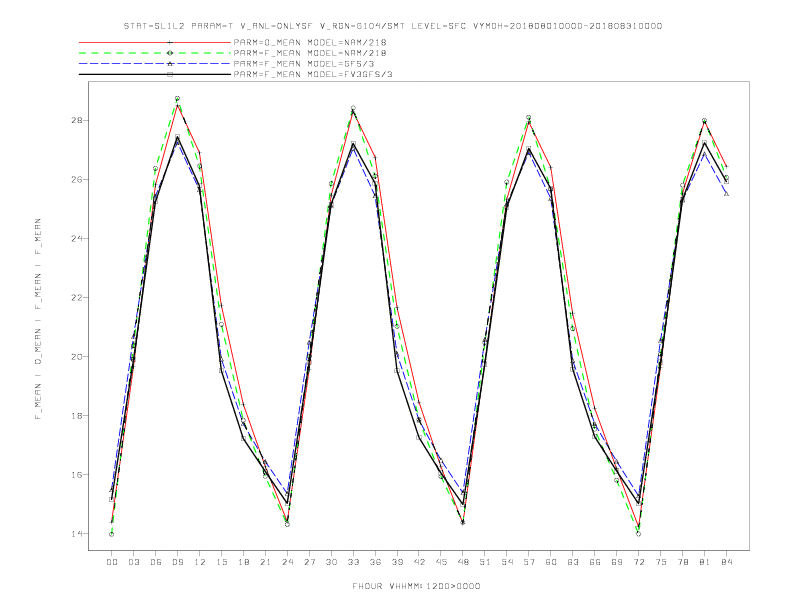This screenshot has width=792, height=612.
Task: Click x-axis tick label 48
Action: [x=463, y=562]
